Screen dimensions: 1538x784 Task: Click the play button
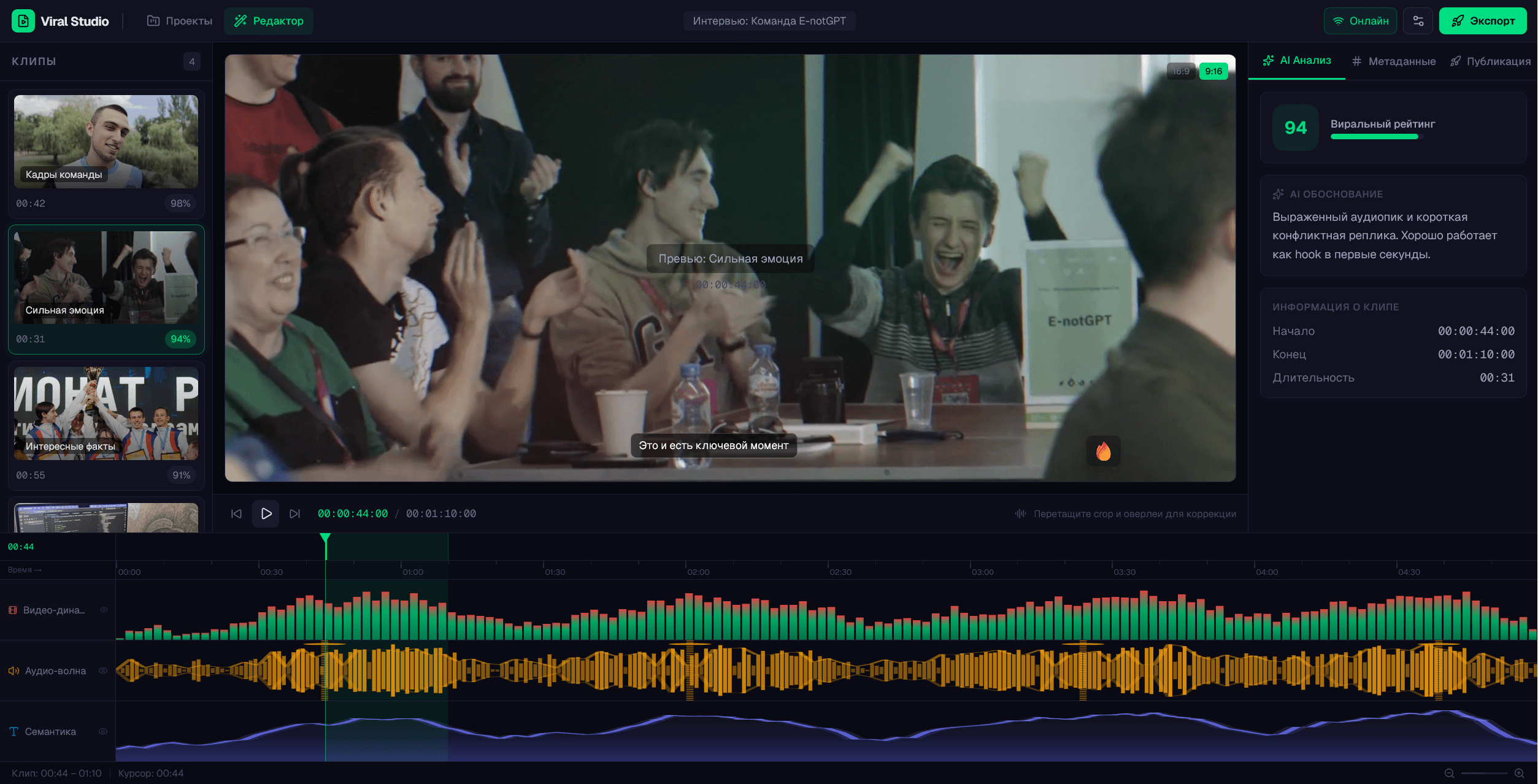pos(266,513)
